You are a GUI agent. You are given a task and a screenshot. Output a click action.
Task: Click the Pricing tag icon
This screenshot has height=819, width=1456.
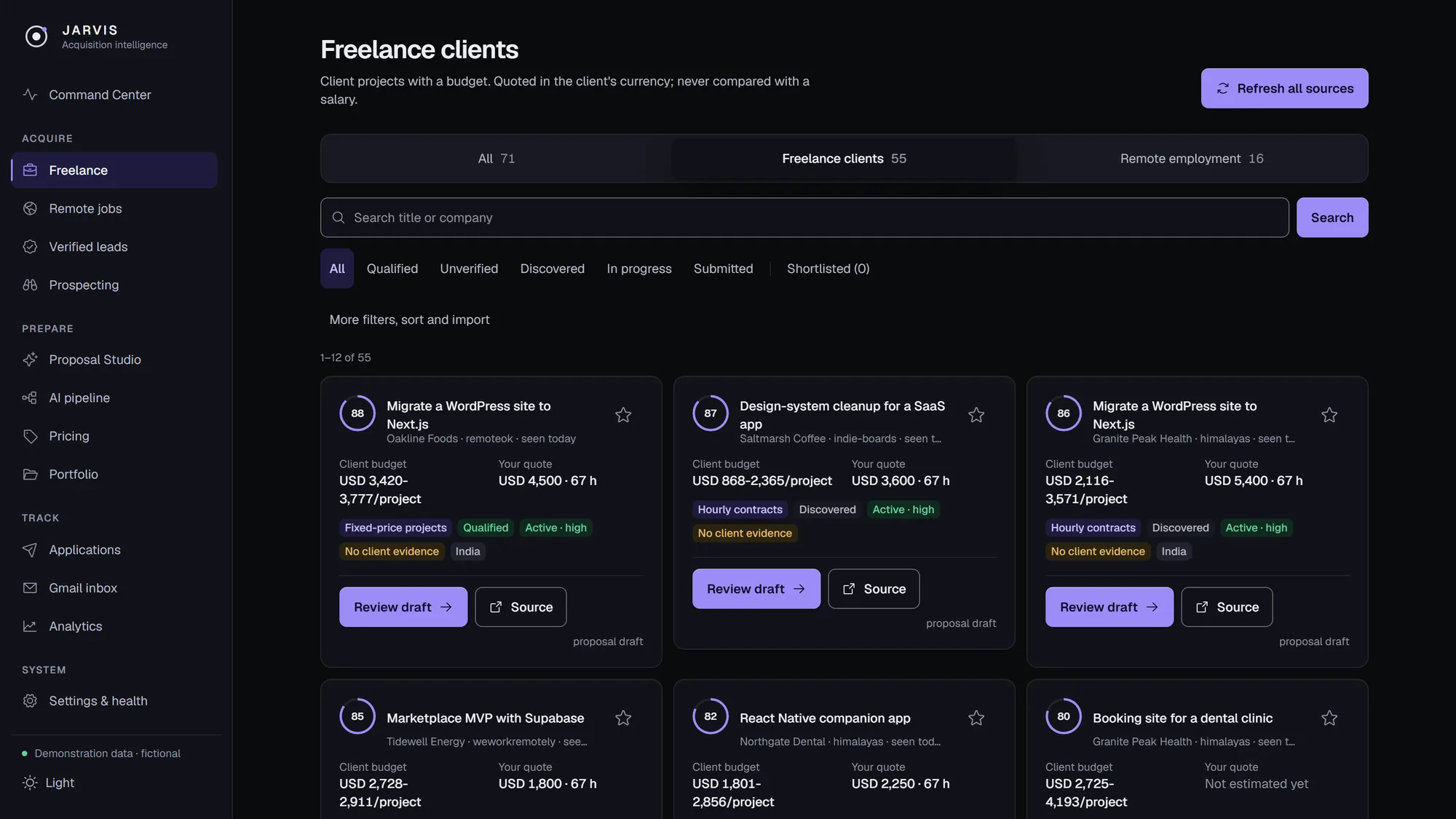click(x=30, y=436)
